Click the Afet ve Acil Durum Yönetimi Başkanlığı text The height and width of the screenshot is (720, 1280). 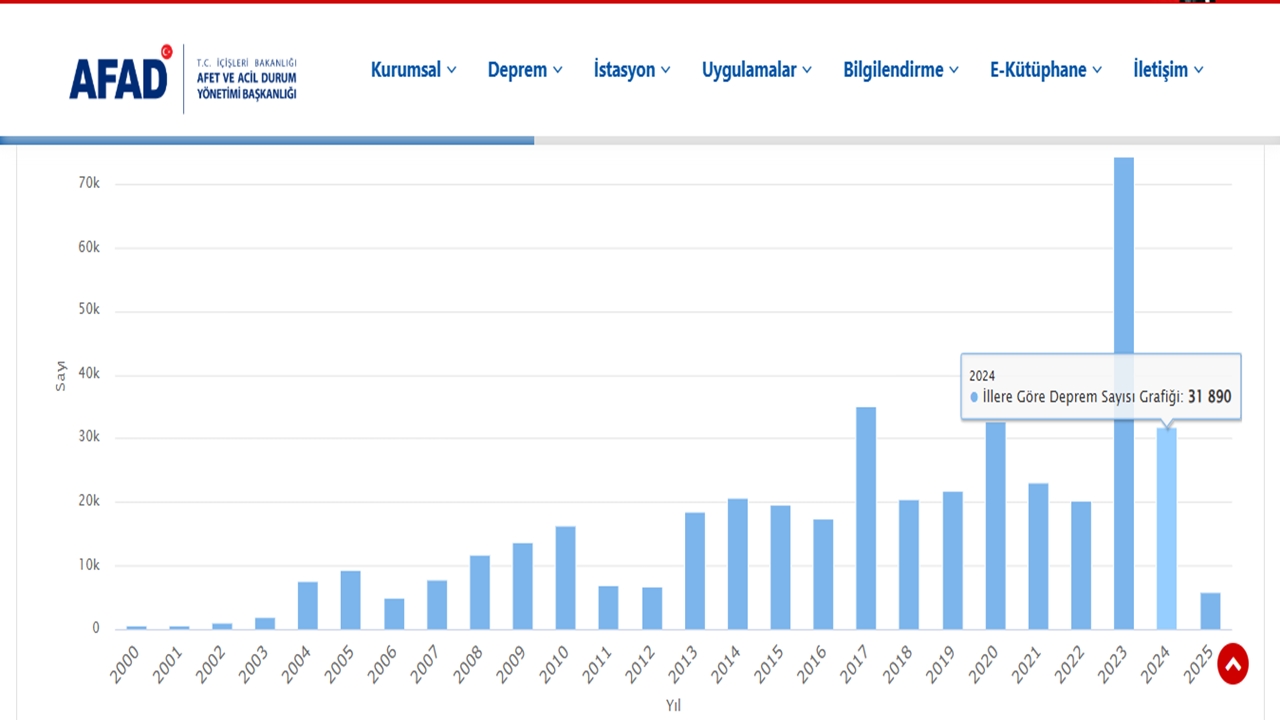pos(247,85)
